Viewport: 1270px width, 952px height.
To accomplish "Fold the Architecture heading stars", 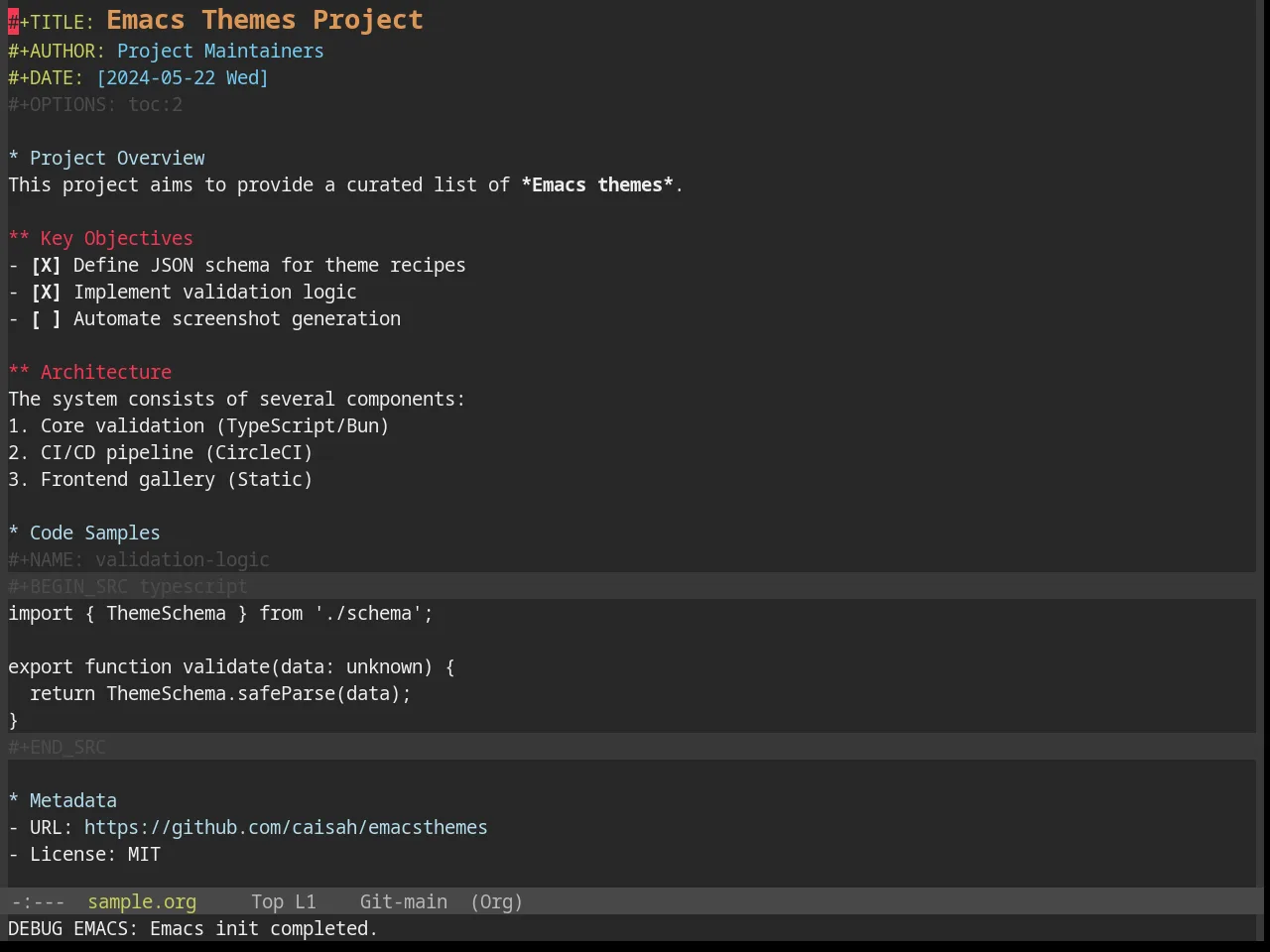I will click(19, 373).
